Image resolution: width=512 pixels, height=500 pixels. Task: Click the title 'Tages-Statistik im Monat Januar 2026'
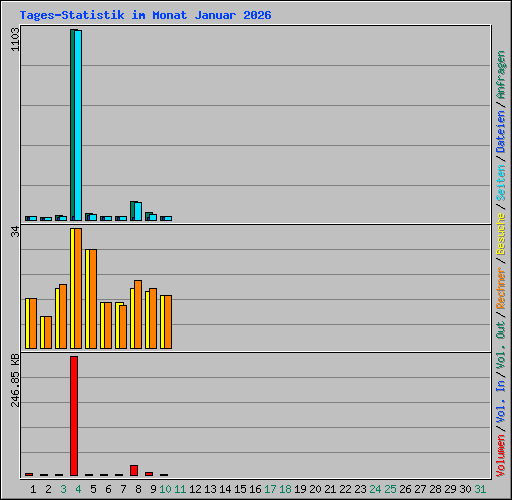(x=145, y=15)
